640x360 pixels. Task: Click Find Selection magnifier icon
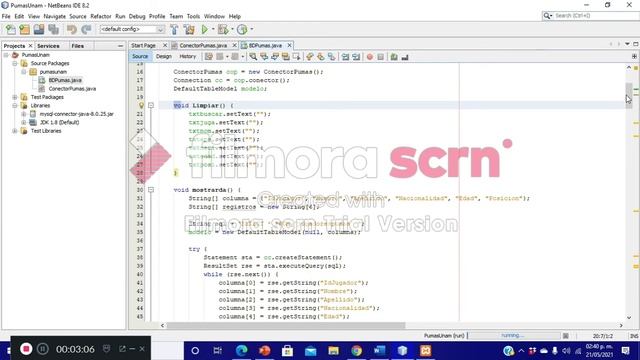tap(253, 57)
